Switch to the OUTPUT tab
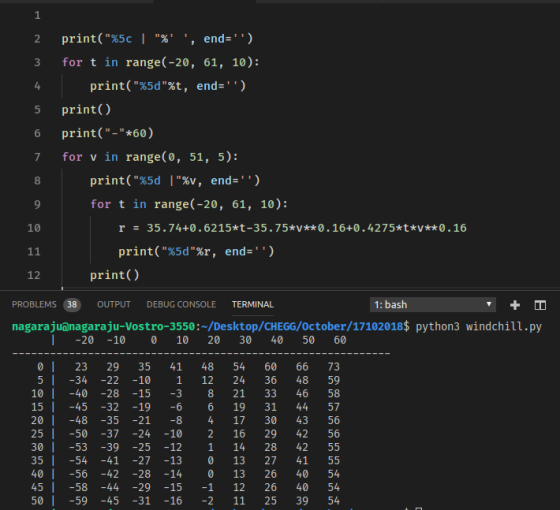The width and height of the screenshot is (560, 510). 114,305
